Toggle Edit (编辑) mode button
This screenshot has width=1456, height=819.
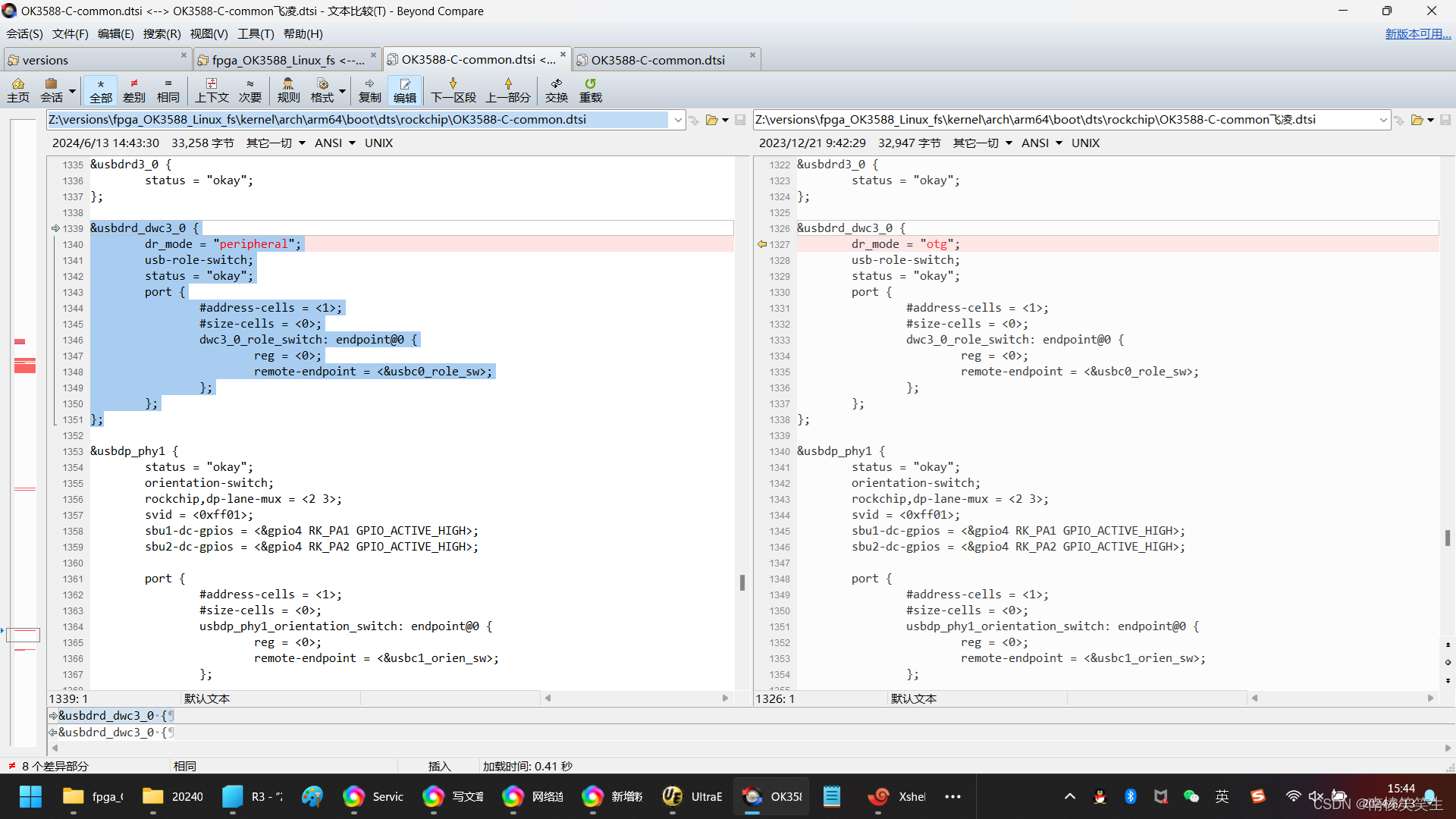point(405,89)
